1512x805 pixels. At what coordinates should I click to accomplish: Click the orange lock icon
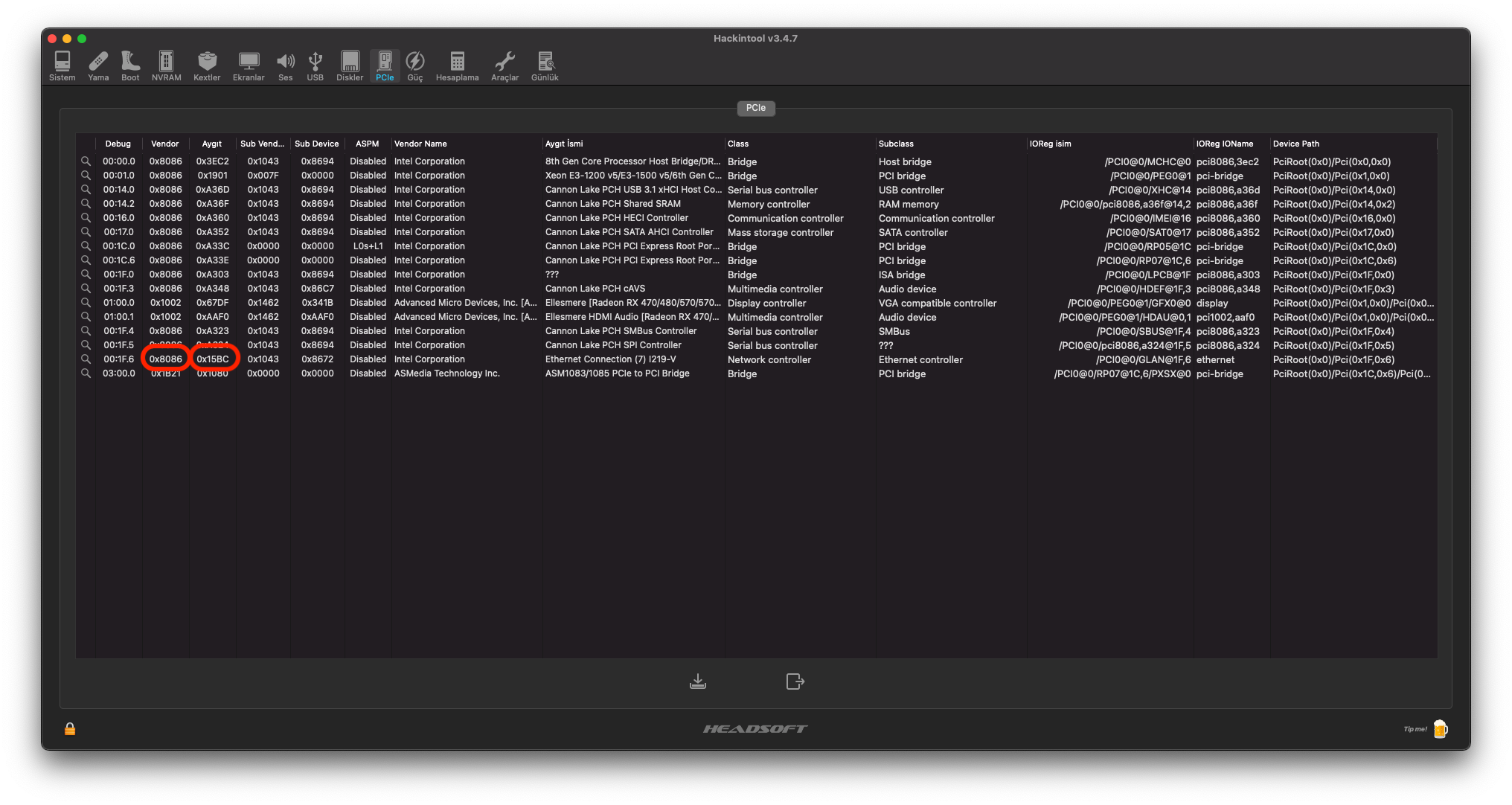tap(70, 729)
